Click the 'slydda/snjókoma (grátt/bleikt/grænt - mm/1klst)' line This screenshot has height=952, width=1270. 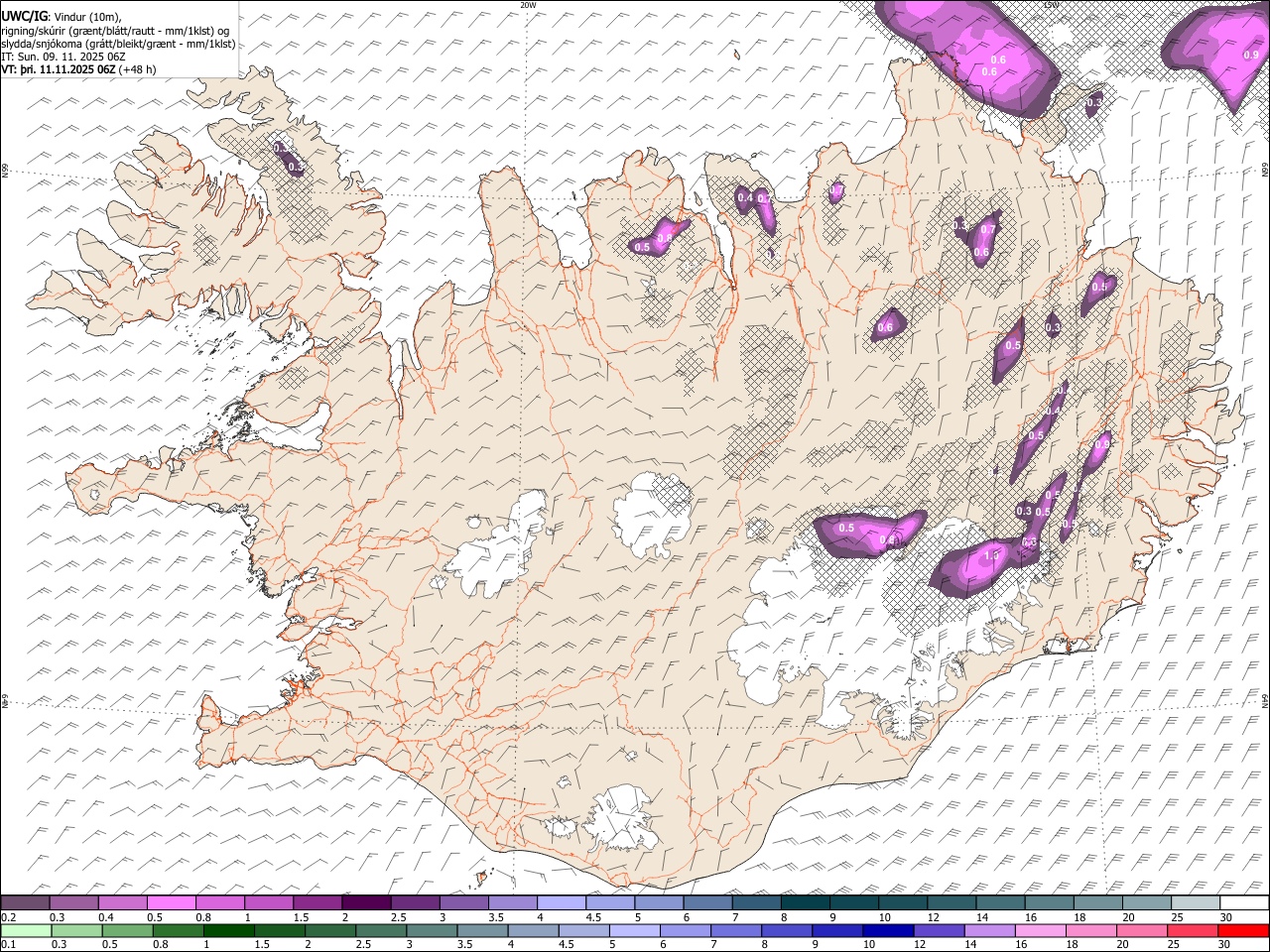118,44
